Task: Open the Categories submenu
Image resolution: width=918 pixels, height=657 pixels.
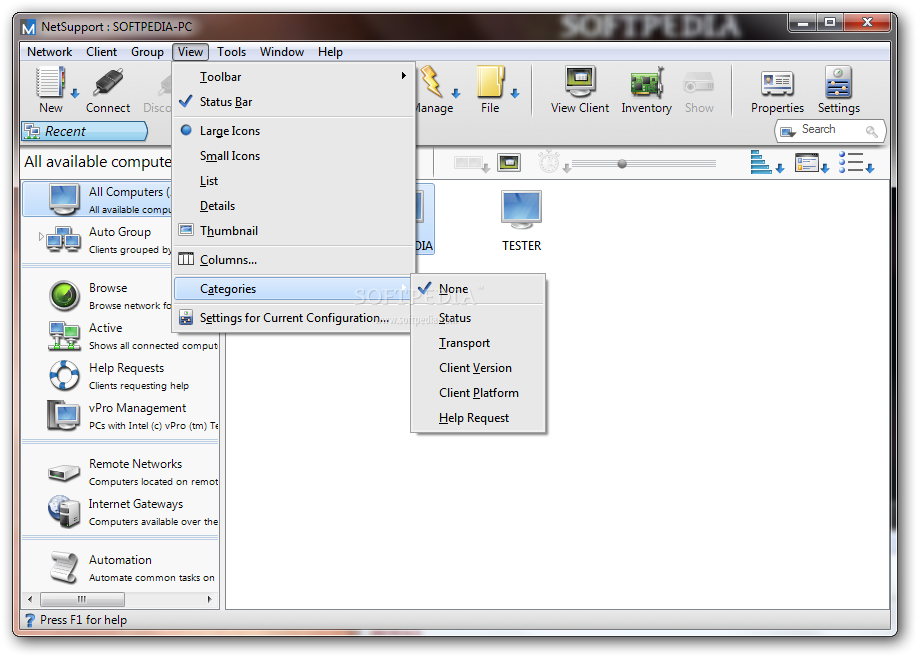Action: pos(293,289)
